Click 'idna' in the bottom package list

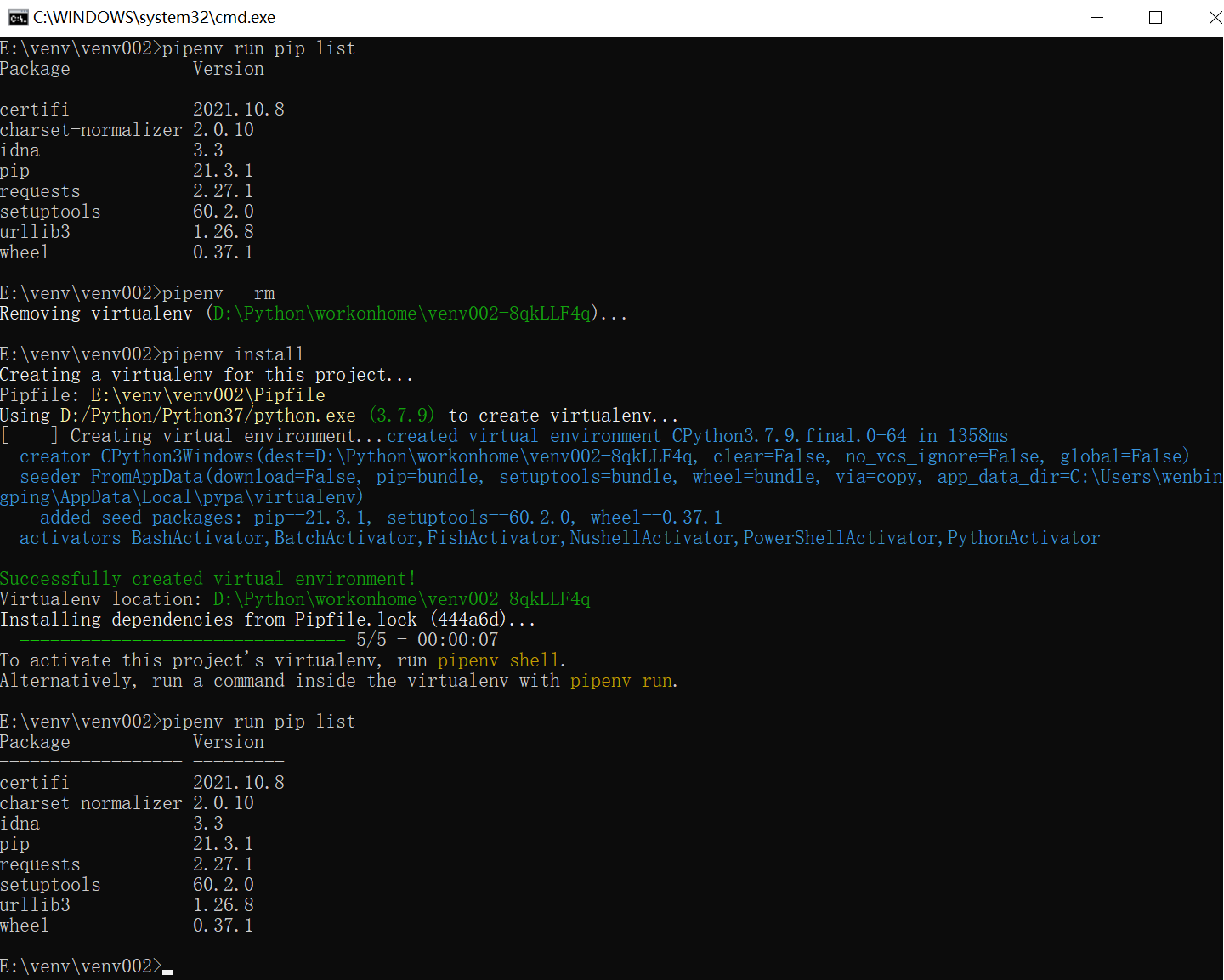click(x=20, y=824)
